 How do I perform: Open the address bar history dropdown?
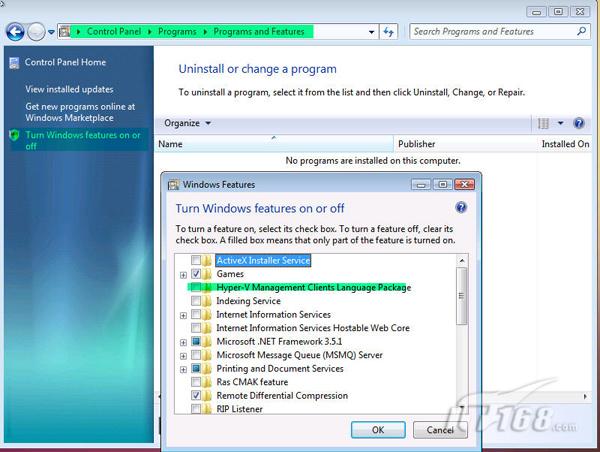click(371, 32)
